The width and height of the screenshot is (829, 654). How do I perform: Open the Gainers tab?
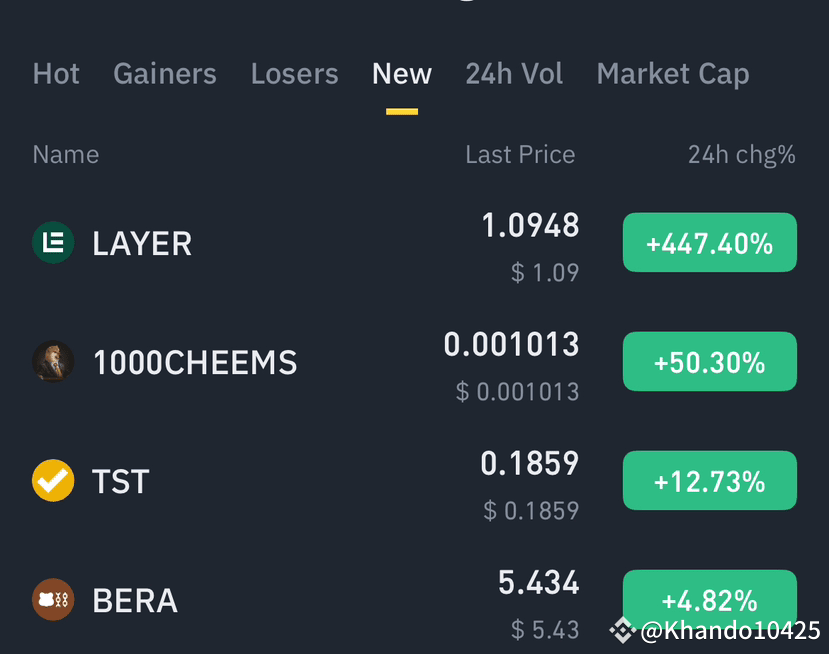(164, 73)
